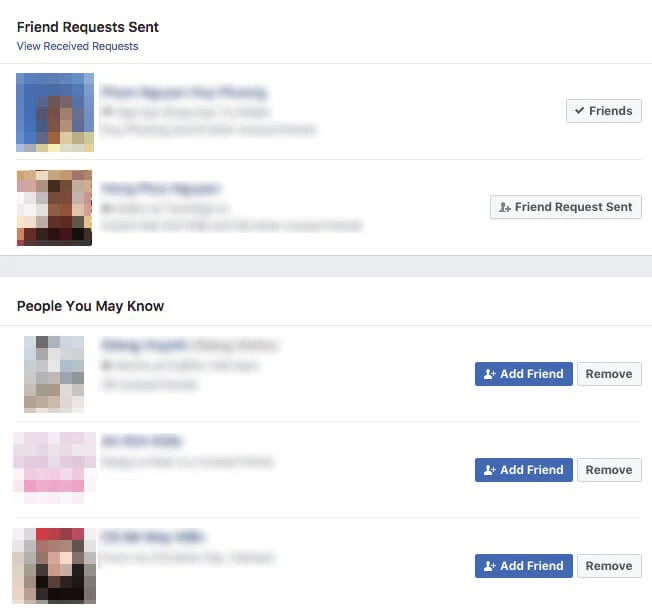This screenshot has width=652, height=608.
Task: Add third suggested person as friend
Action: point(524,566)
